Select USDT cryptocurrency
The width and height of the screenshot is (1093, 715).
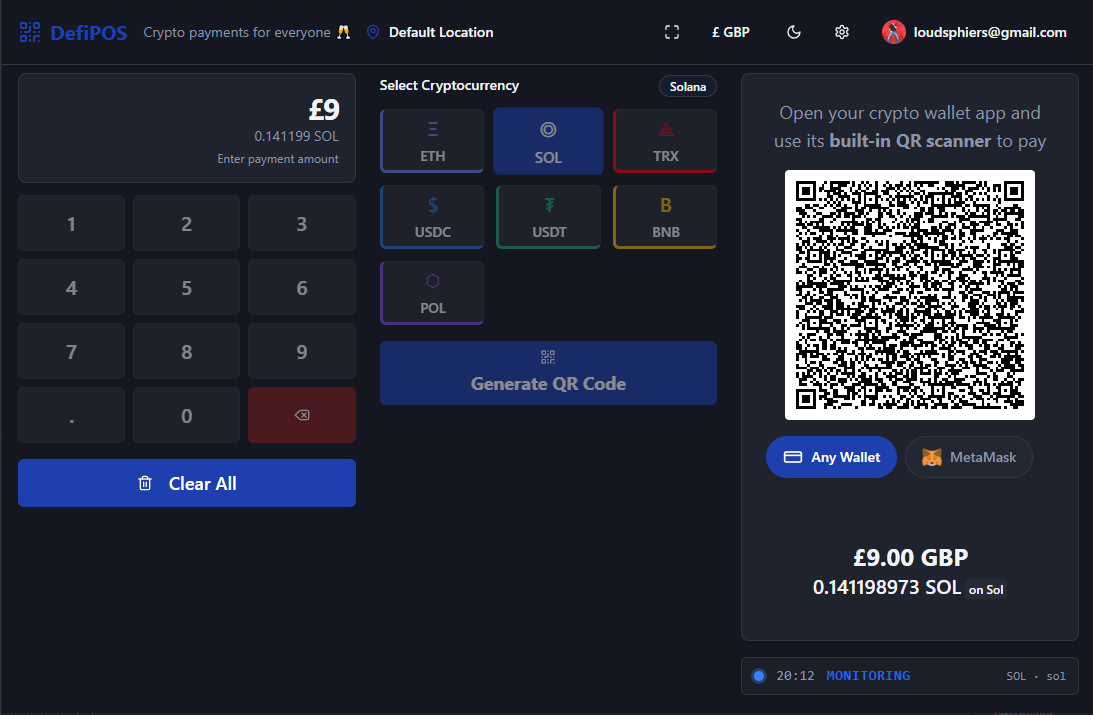pos(549,217)
